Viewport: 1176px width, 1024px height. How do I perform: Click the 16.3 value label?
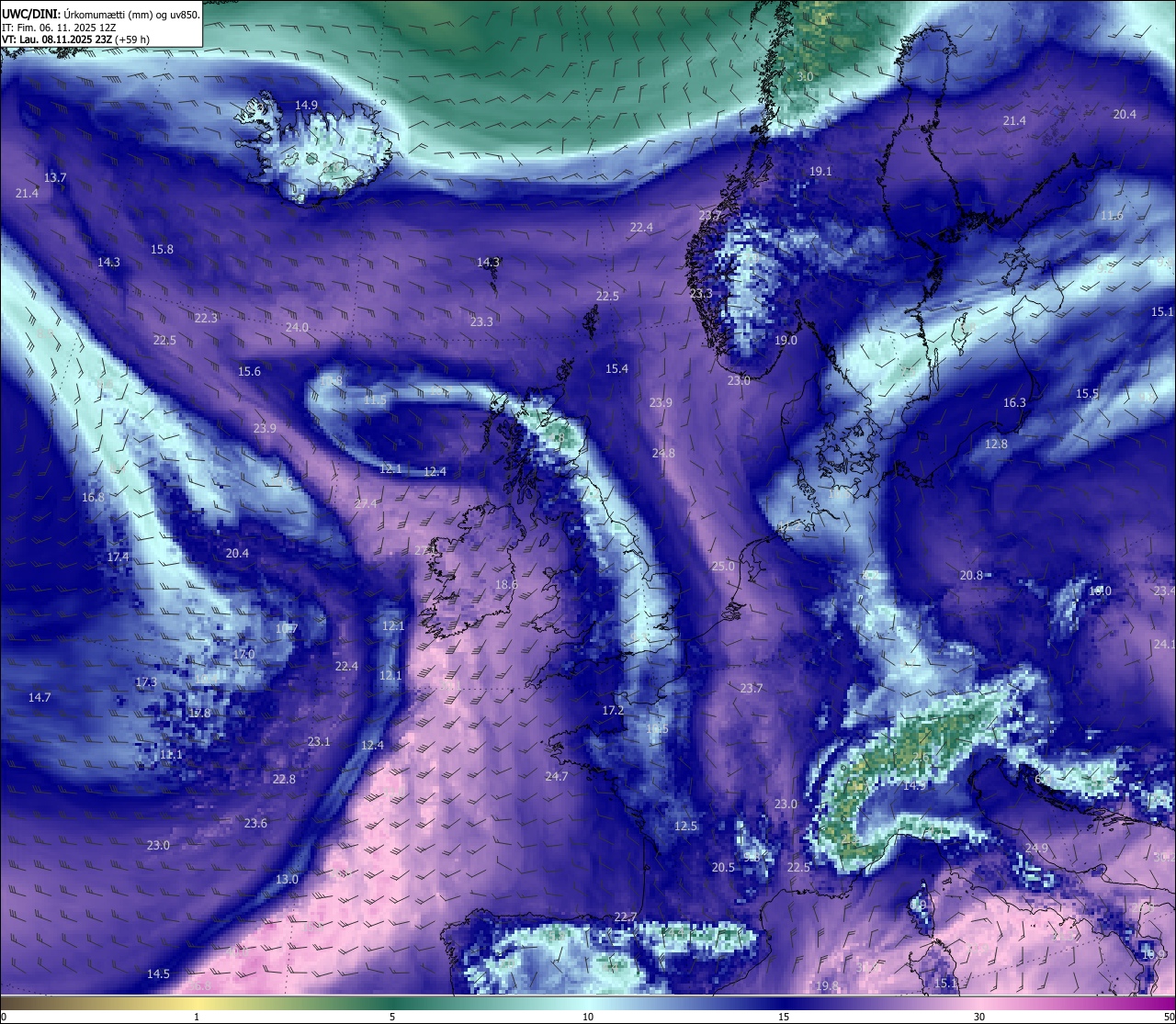(x=1014, y=403)
